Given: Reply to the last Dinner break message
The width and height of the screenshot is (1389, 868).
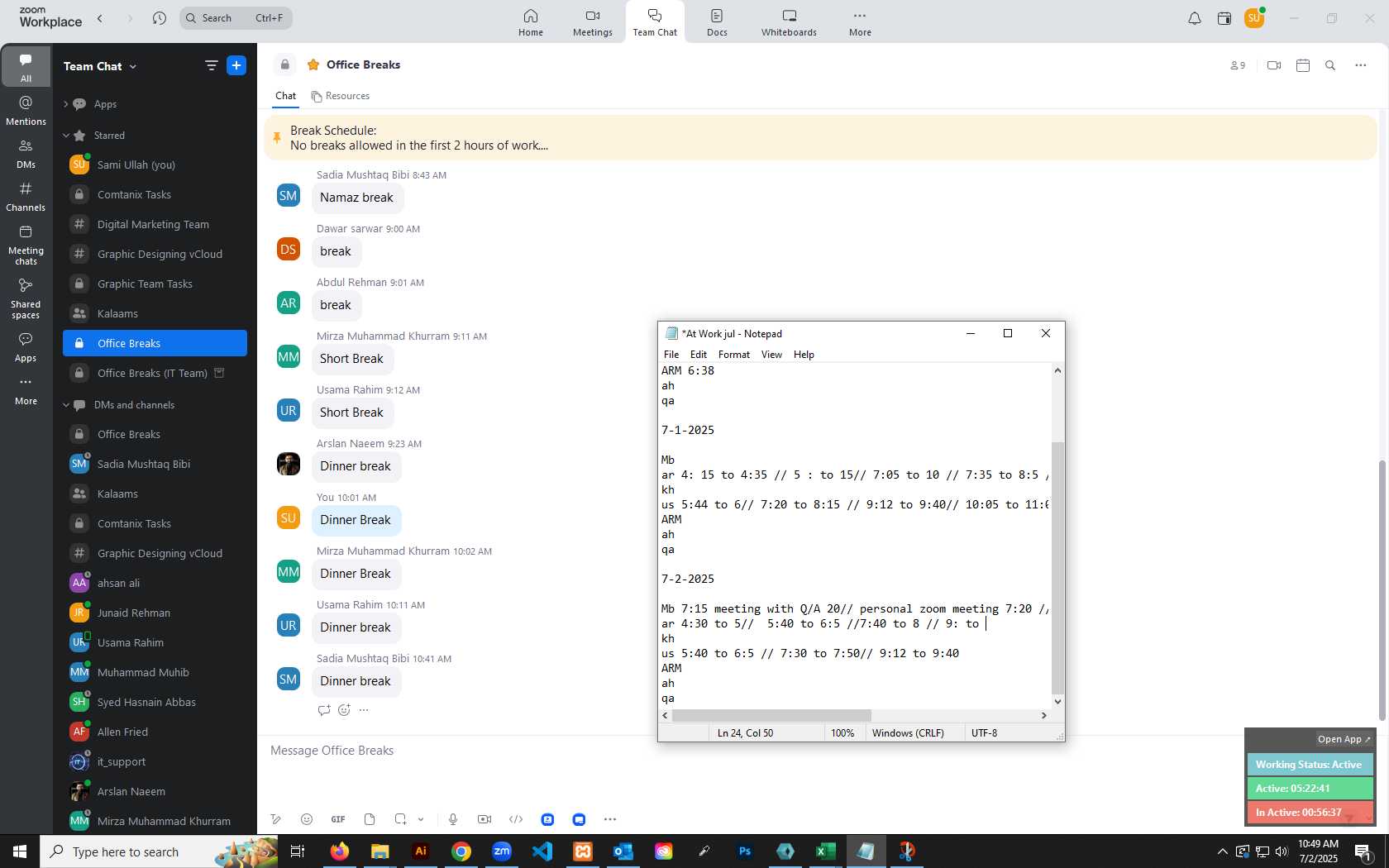Looking at the screenshot, I should (324, 710).
